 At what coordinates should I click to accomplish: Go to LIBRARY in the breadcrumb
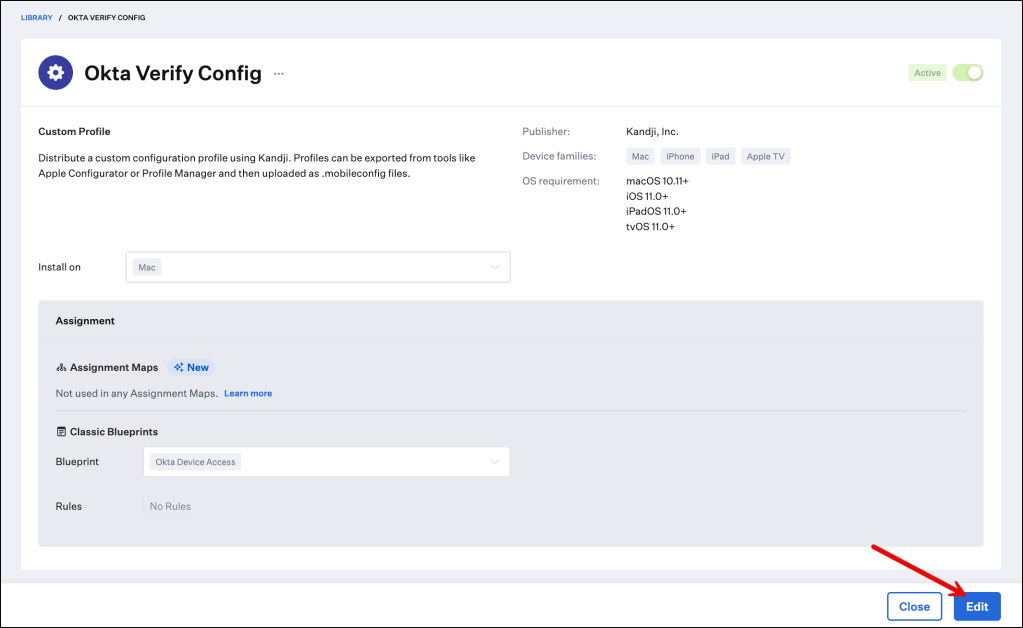click(36, 18)
